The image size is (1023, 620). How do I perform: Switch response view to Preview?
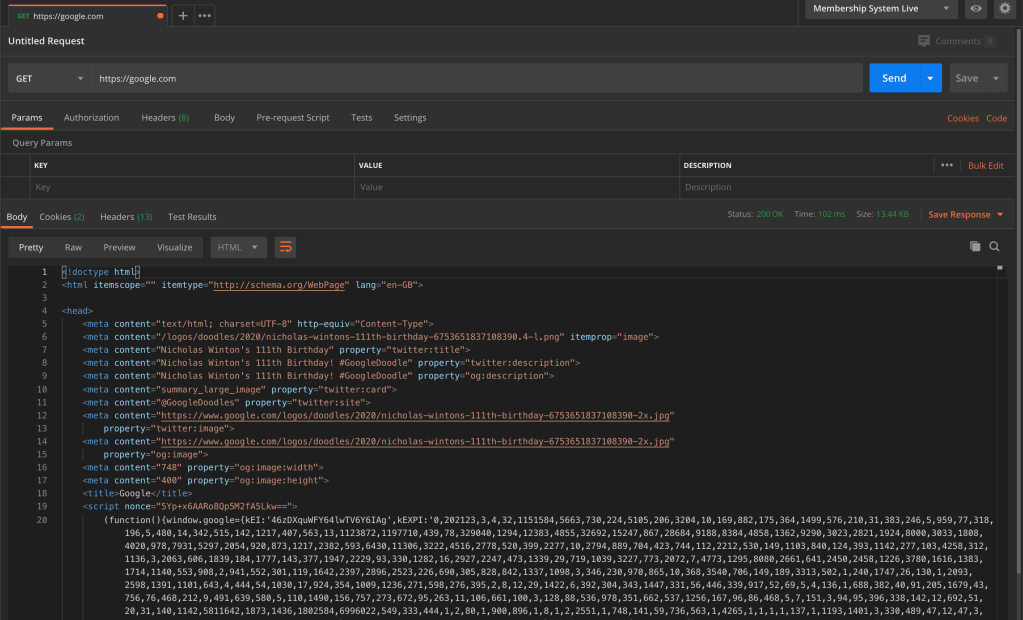119,247
